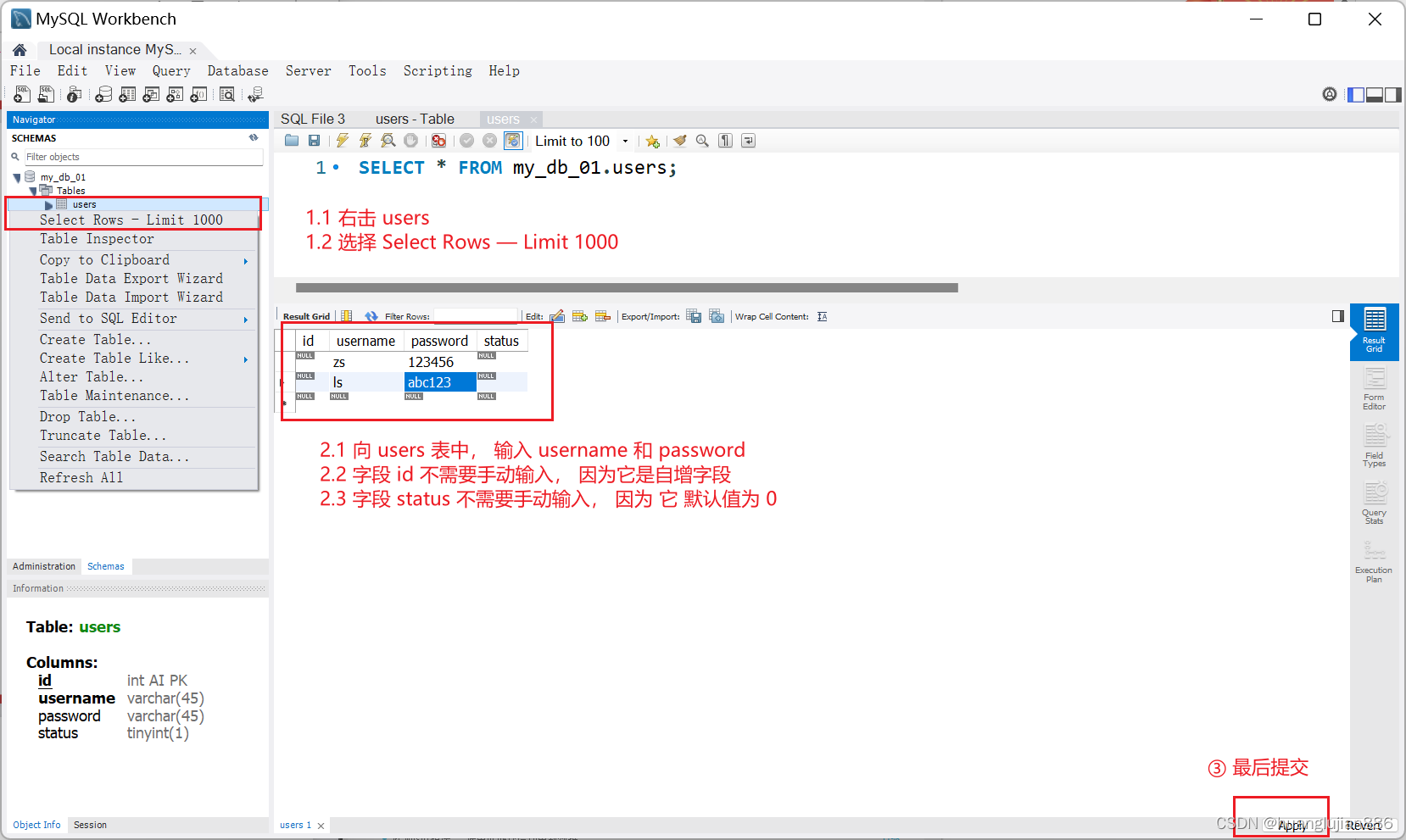
Task: Search table data icon in main toolbar
Action: click(x=227, y=94)
